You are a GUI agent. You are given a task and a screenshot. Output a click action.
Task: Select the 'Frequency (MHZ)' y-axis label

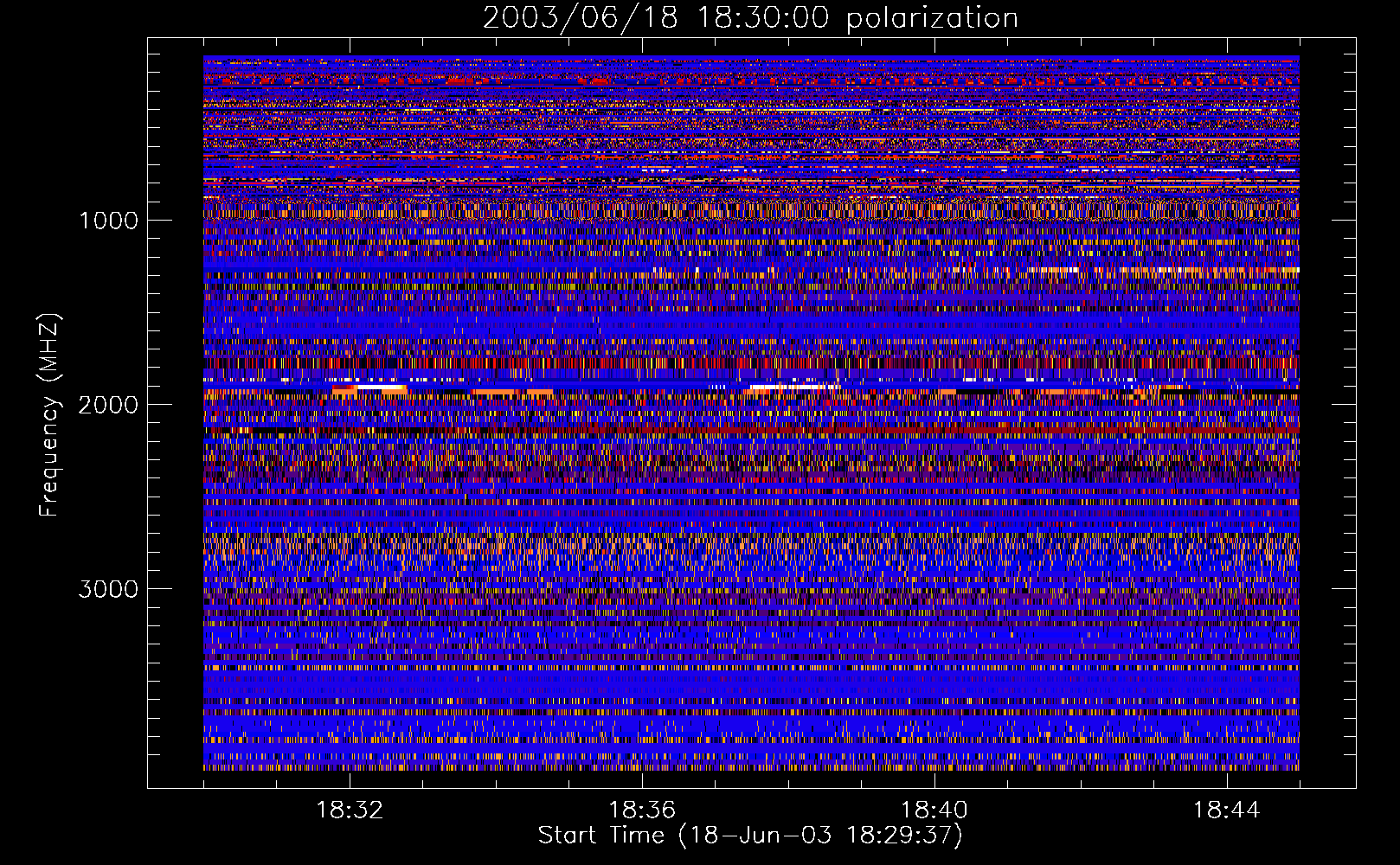(x=50, y=415)
